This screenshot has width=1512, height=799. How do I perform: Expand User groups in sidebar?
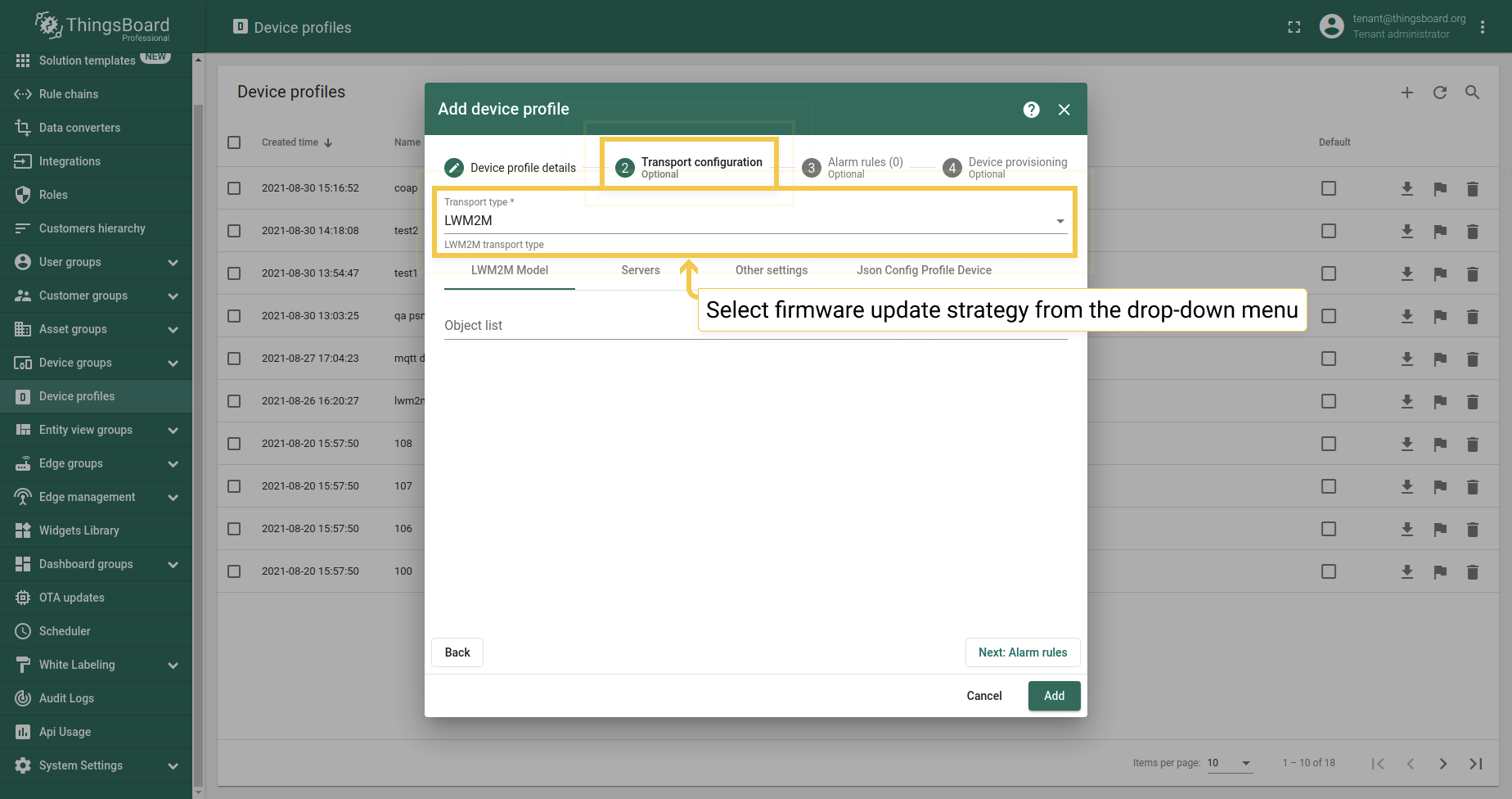[x=173, y=262]
